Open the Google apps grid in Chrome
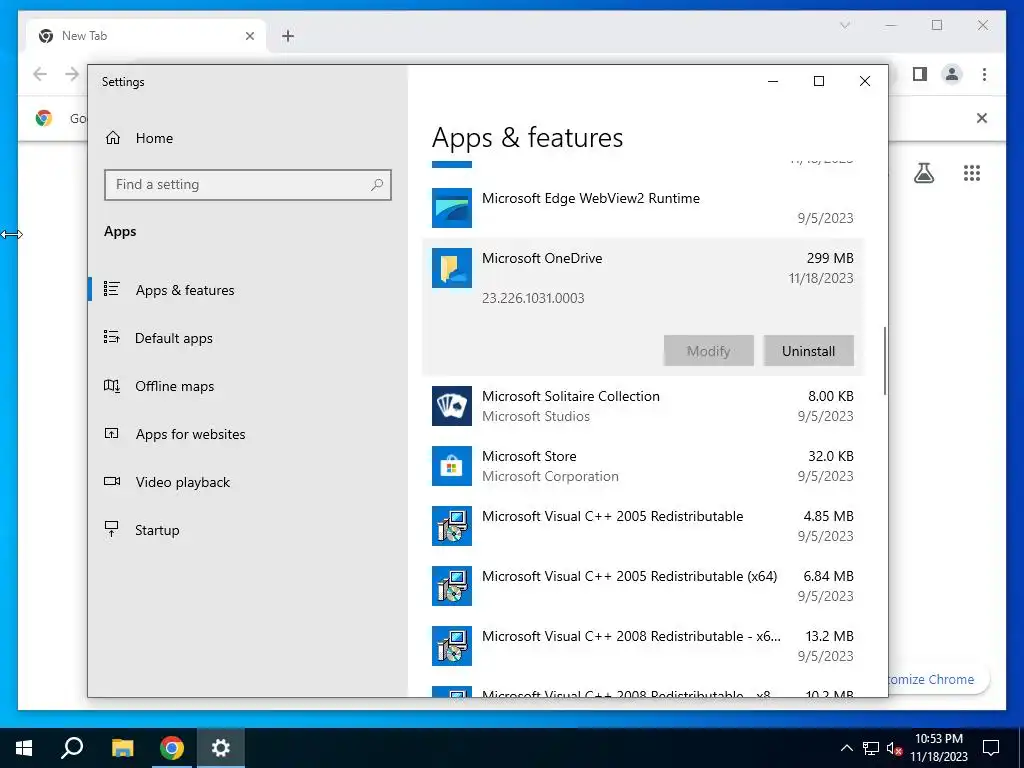Image resolution: width=1024 pixels, height=768 pixels. tap(972, 173)
